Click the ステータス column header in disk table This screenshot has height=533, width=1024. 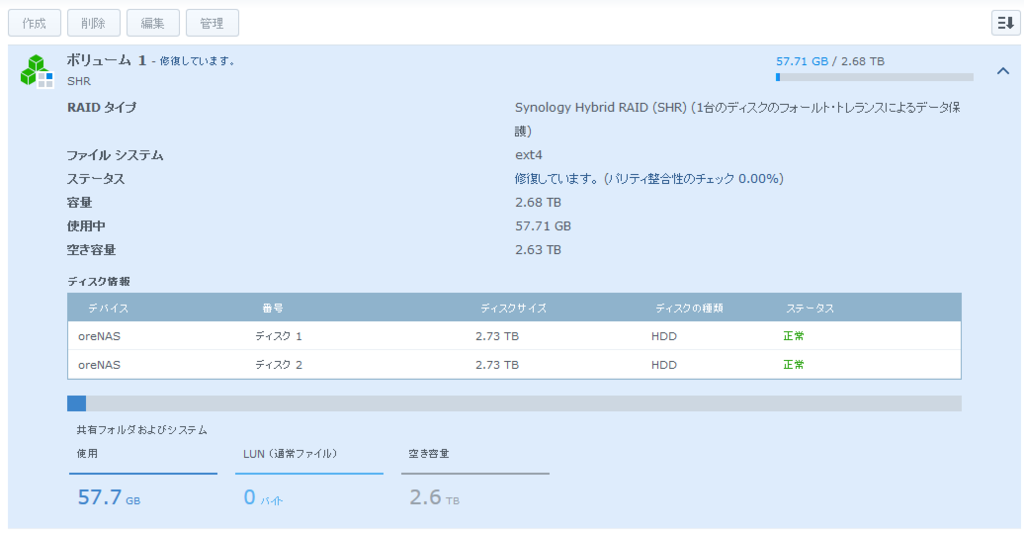click(x=810, y=308)
